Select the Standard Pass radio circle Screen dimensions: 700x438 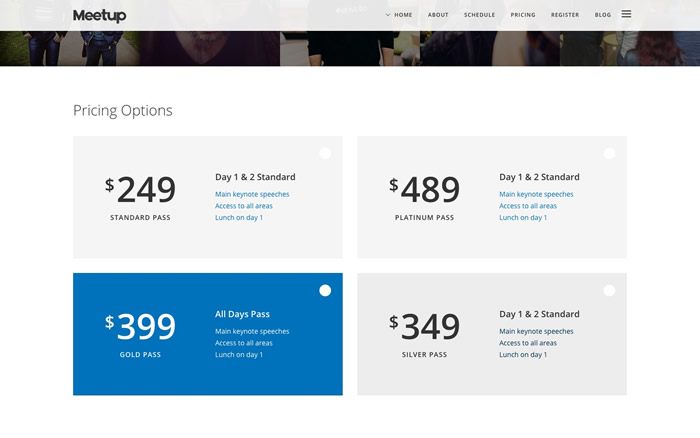pyautogui.click(x=325, y=154)
